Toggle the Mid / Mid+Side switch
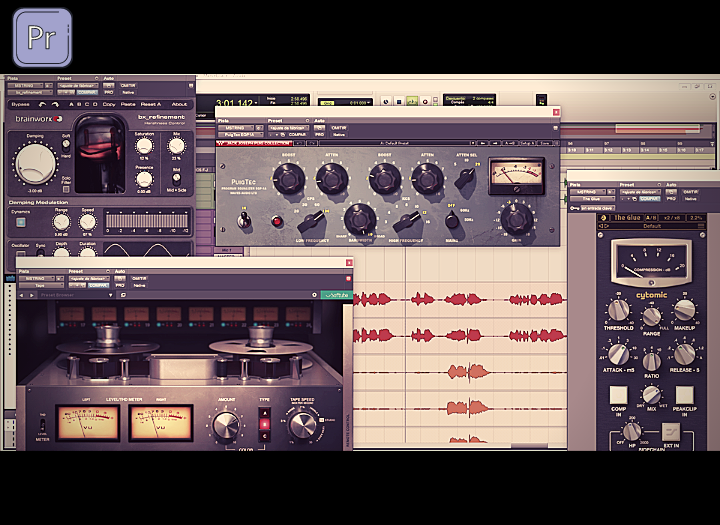 (x=176, y=179)
